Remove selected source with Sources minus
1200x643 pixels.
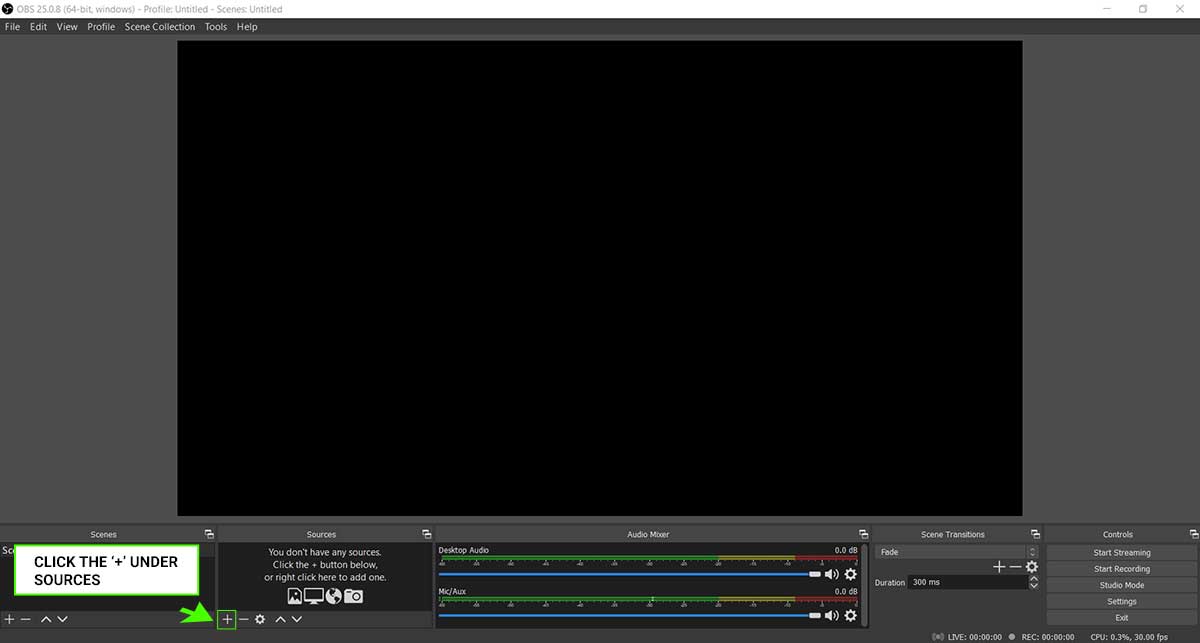243,620
